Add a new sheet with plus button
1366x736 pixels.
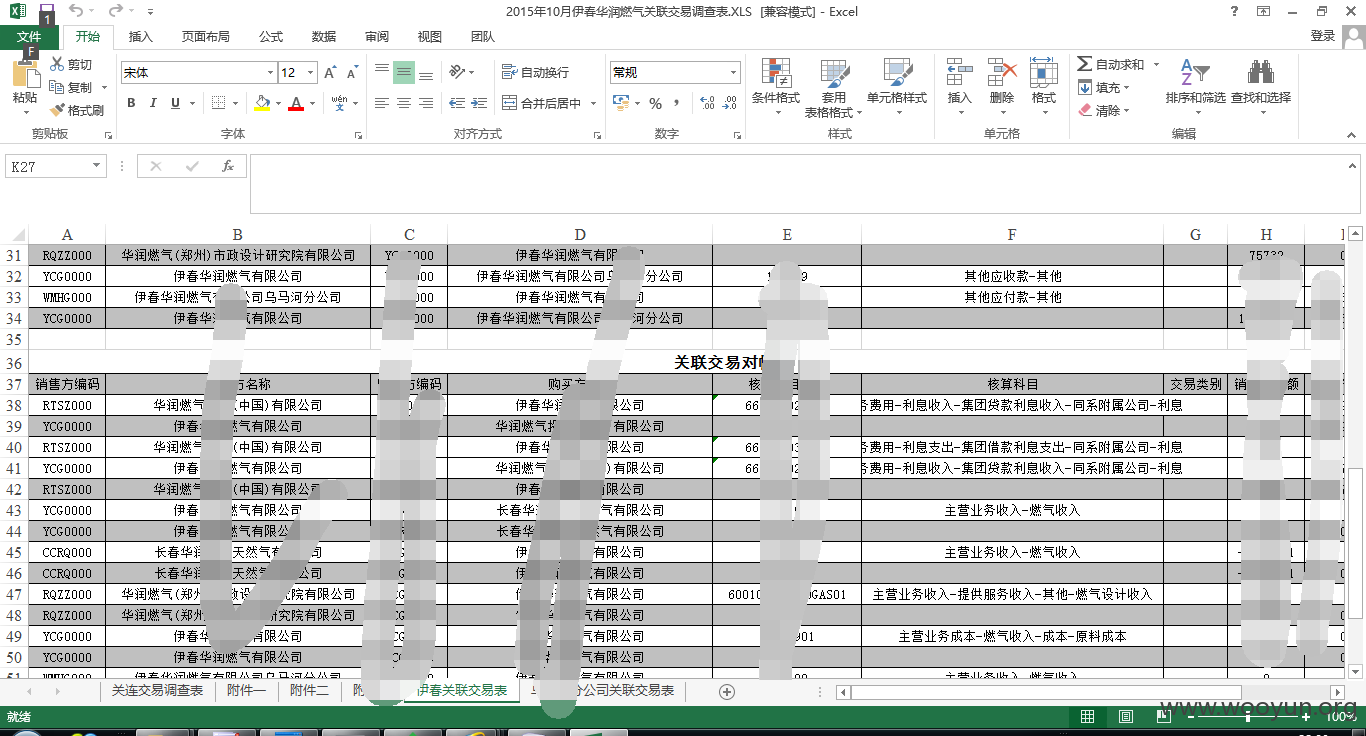[727, 692]
